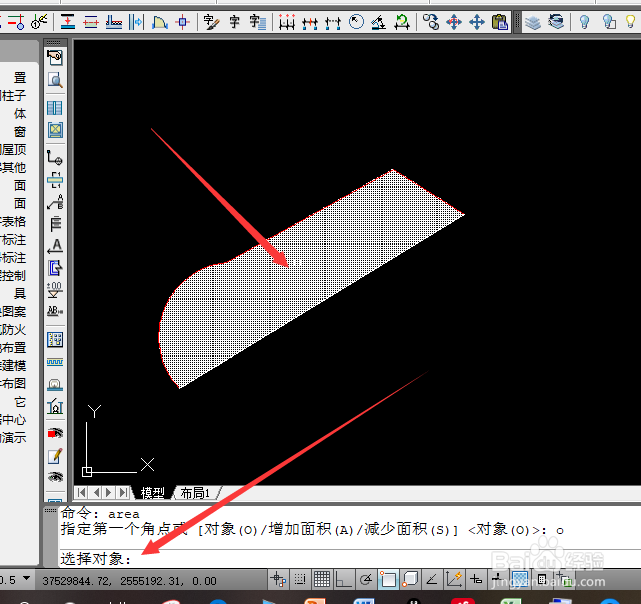Go to next layout tab arrow
The width and height of the screenshot is (641, 604).
pyautogui.click(x=108, y=492)
